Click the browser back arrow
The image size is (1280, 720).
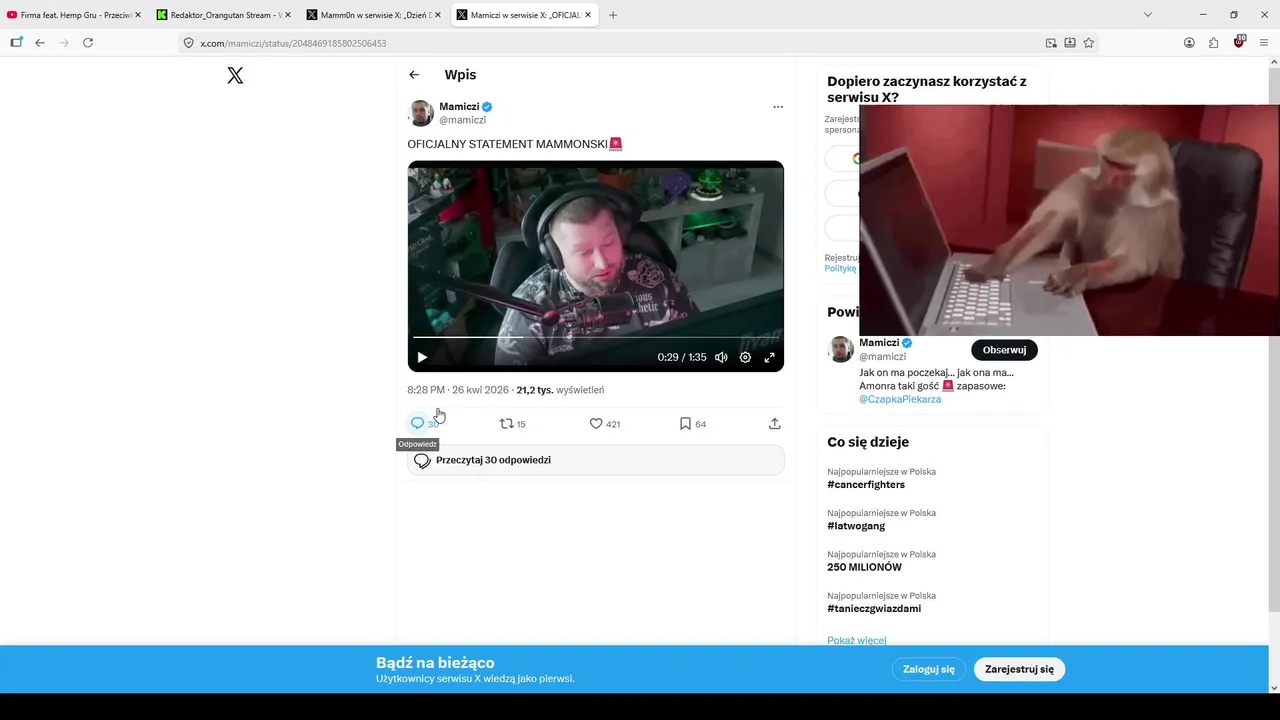click(x=40, y=43)
